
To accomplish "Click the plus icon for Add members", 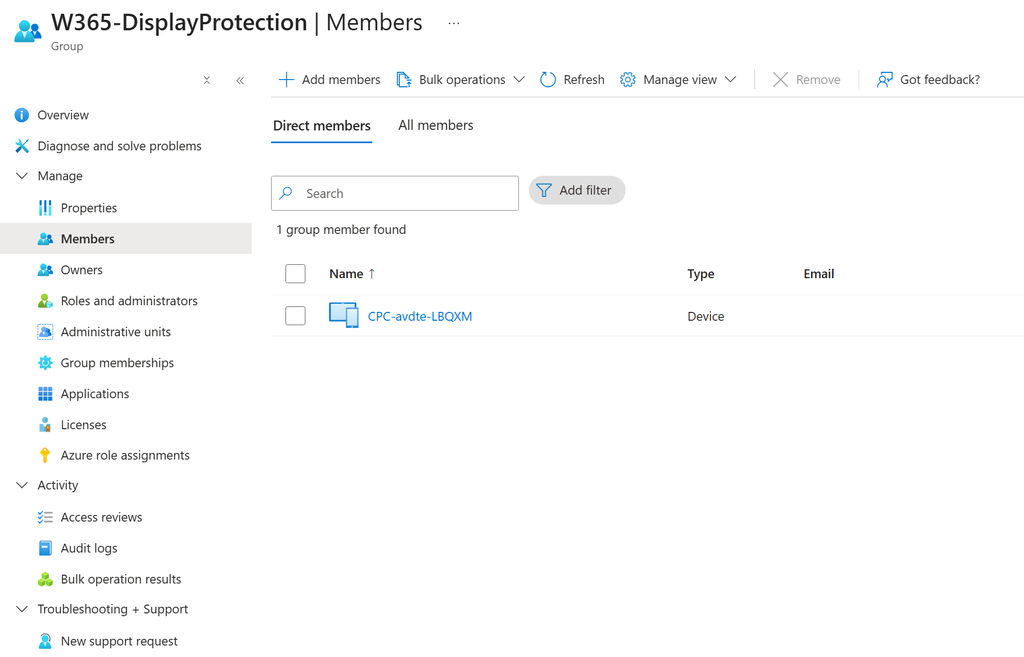I will 286,80.
